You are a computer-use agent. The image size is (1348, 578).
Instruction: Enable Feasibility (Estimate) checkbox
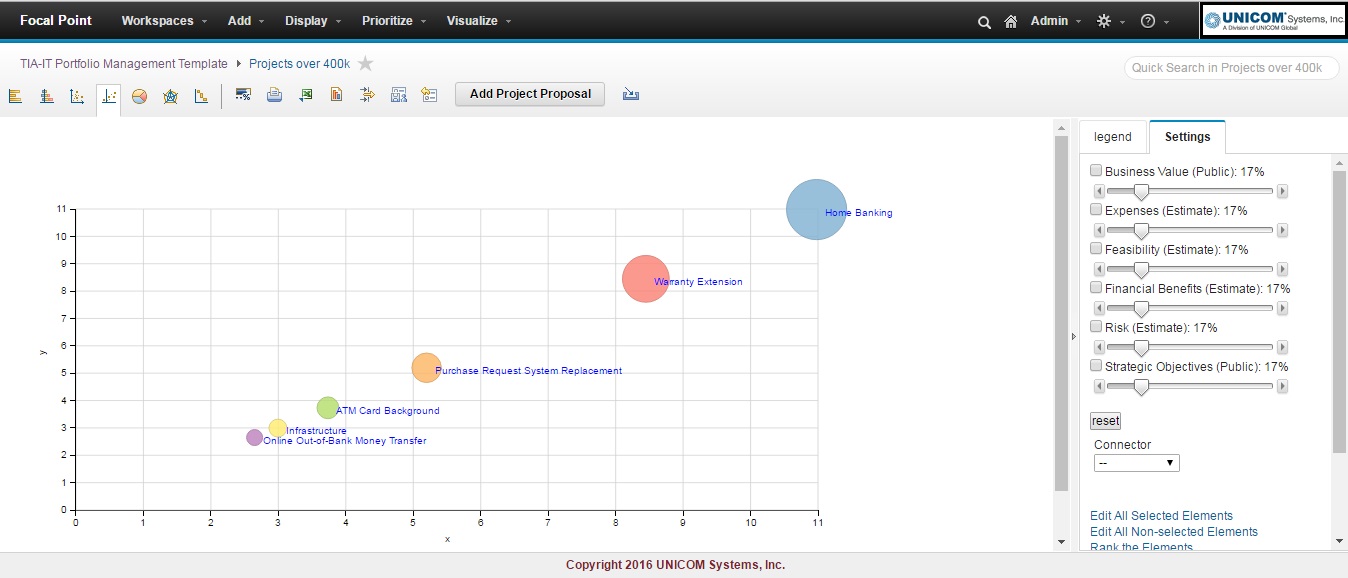1096,249
